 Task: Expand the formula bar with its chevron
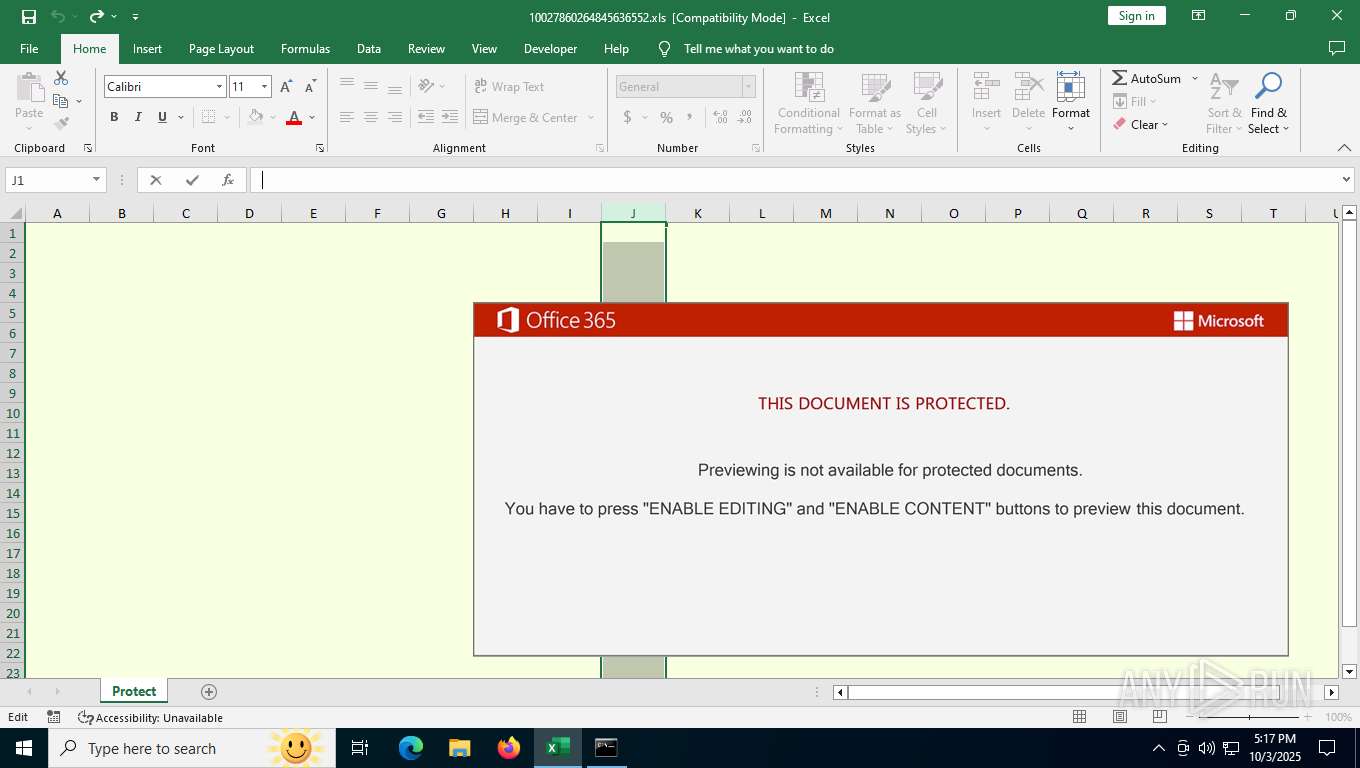click(1346, 180)
